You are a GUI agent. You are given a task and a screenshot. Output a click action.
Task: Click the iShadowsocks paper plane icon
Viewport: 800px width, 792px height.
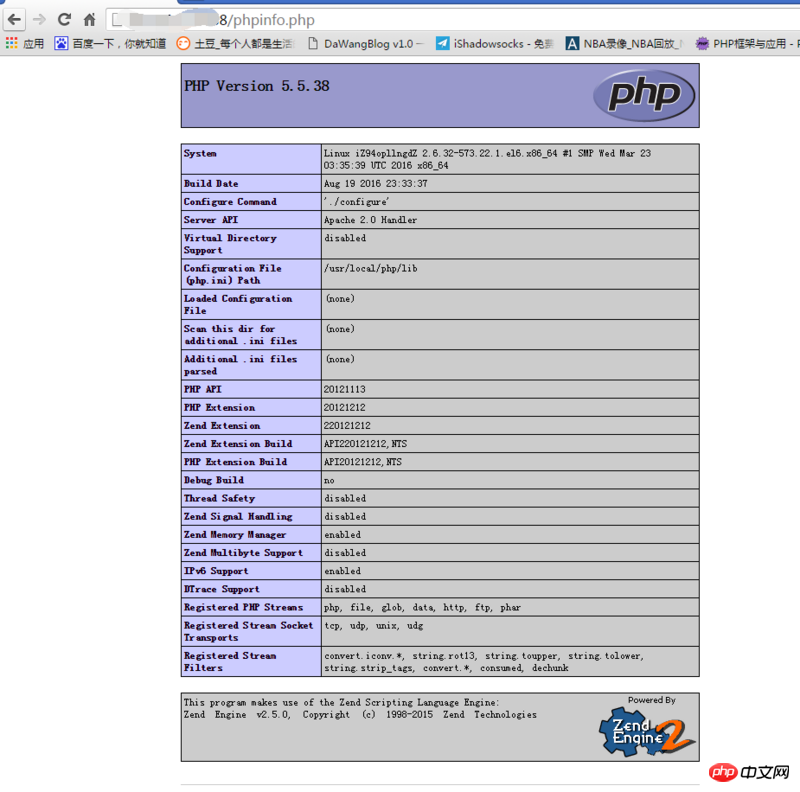tap(442, 43)
